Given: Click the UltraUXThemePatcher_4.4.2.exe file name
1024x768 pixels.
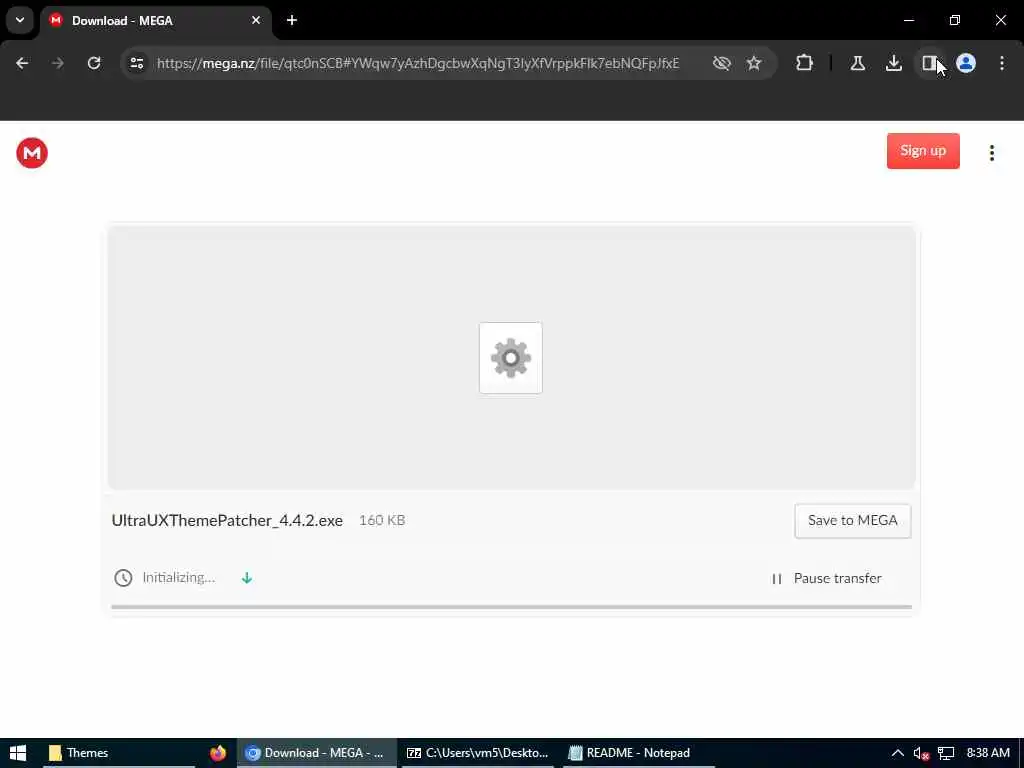Looking at the screenshot, I should [227, 520].
